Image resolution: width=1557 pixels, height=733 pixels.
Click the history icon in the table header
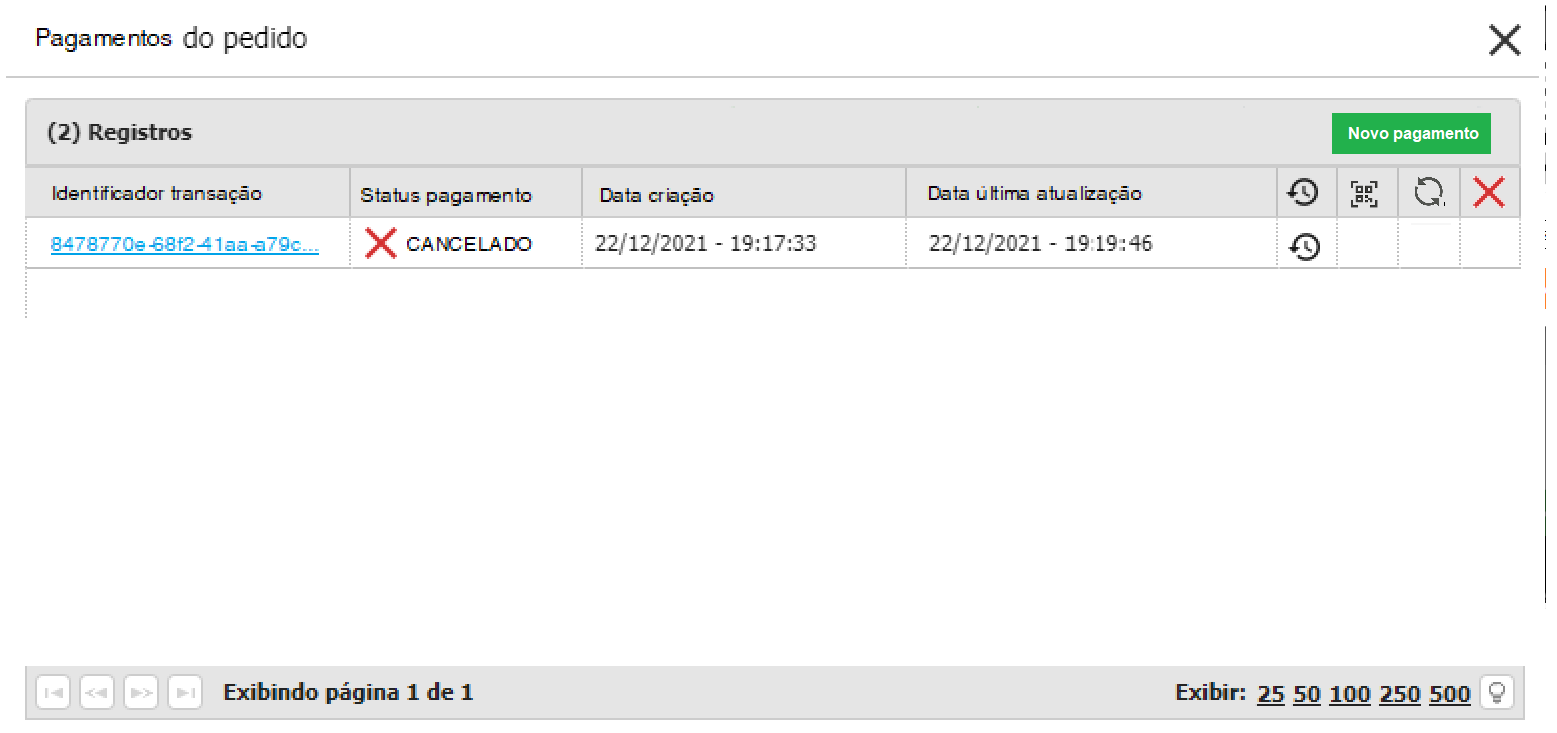1302,192
